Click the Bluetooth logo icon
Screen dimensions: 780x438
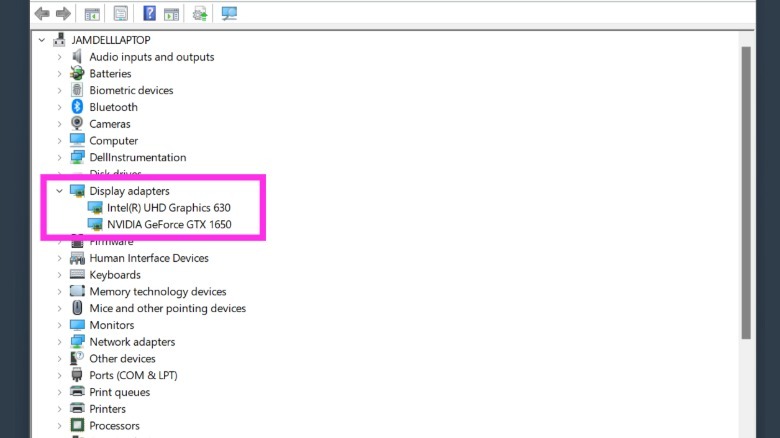pyautogui.click(x=77, y=107)
